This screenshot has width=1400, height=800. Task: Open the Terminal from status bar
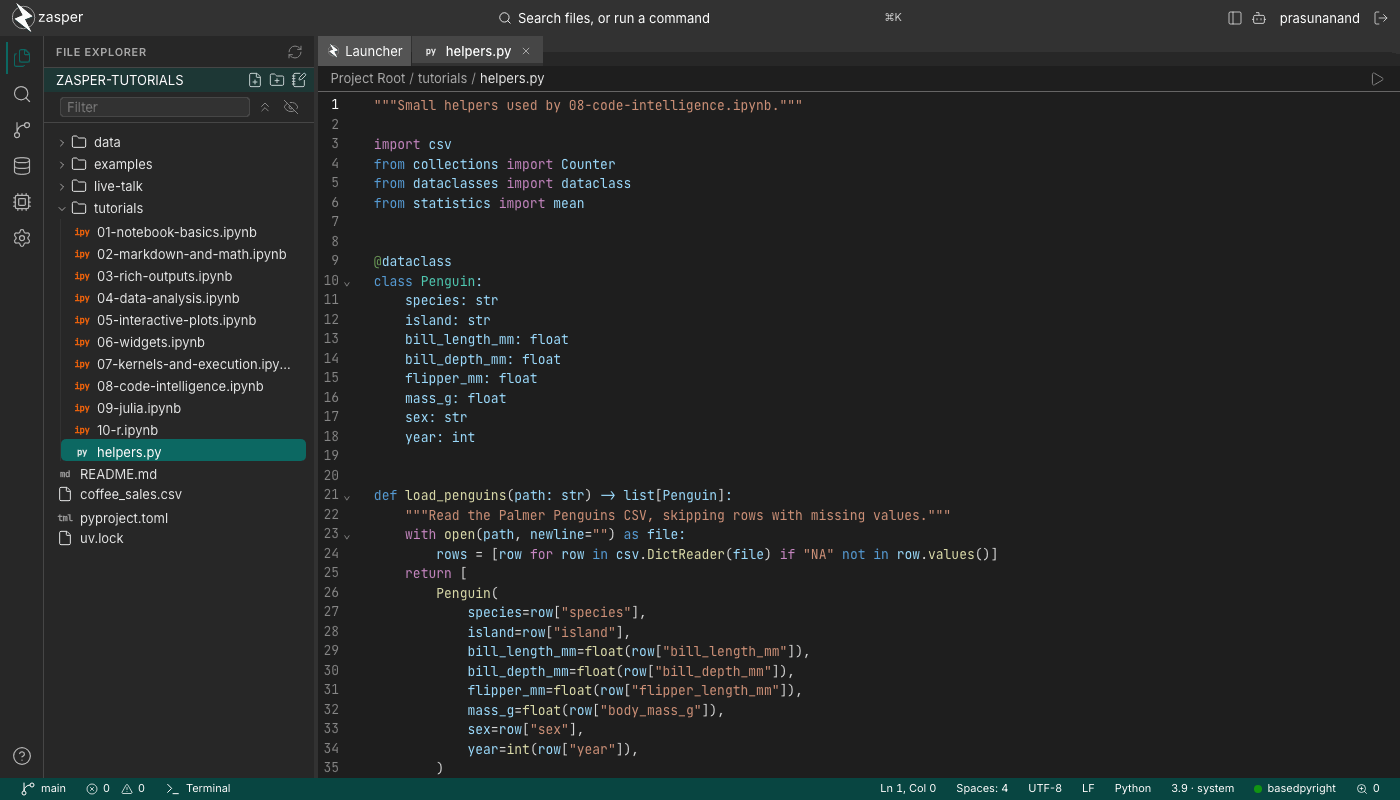[x=198, y=788]
